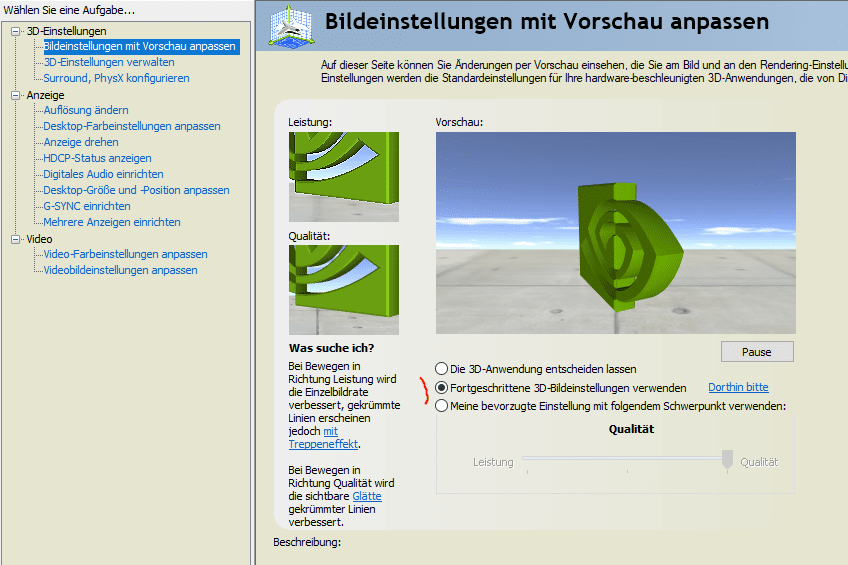
Task: Open 'HDCP-Status anzeigen' tree item
Action: (x=97, y=158)
